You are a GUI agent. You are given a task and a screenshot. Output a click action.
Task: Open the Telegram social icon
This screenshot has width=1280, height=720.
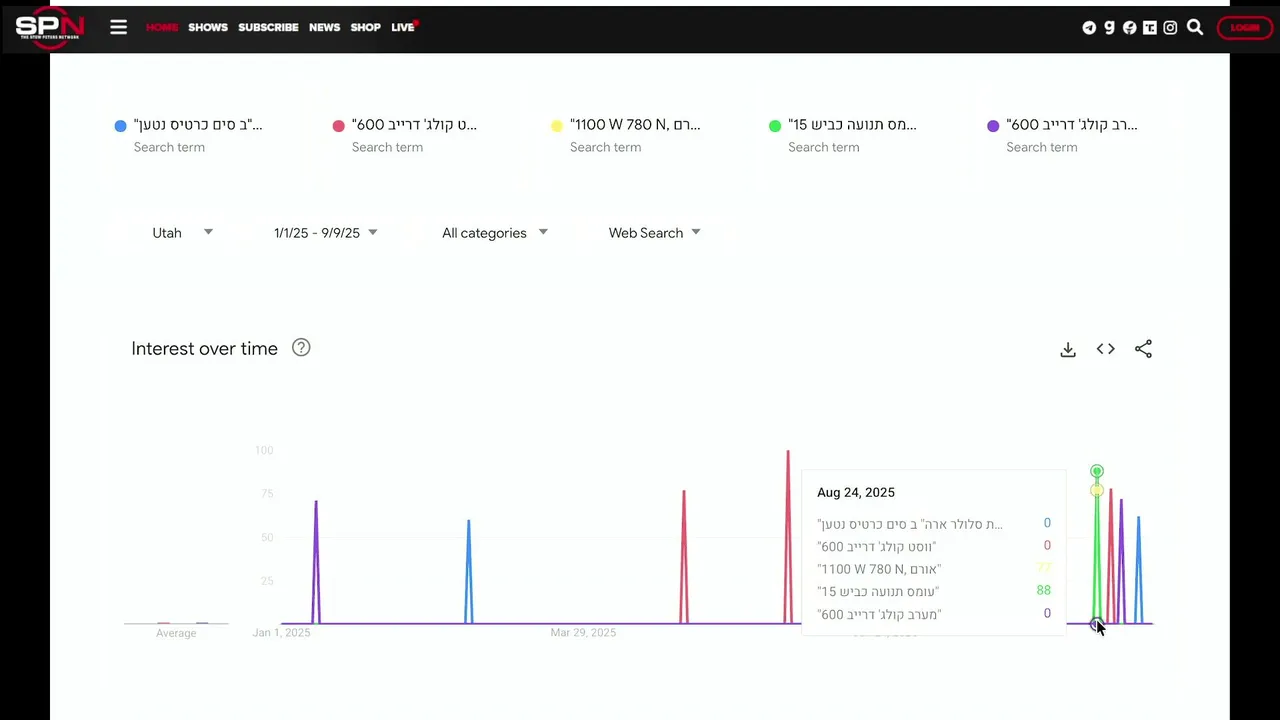[1089, 28]
